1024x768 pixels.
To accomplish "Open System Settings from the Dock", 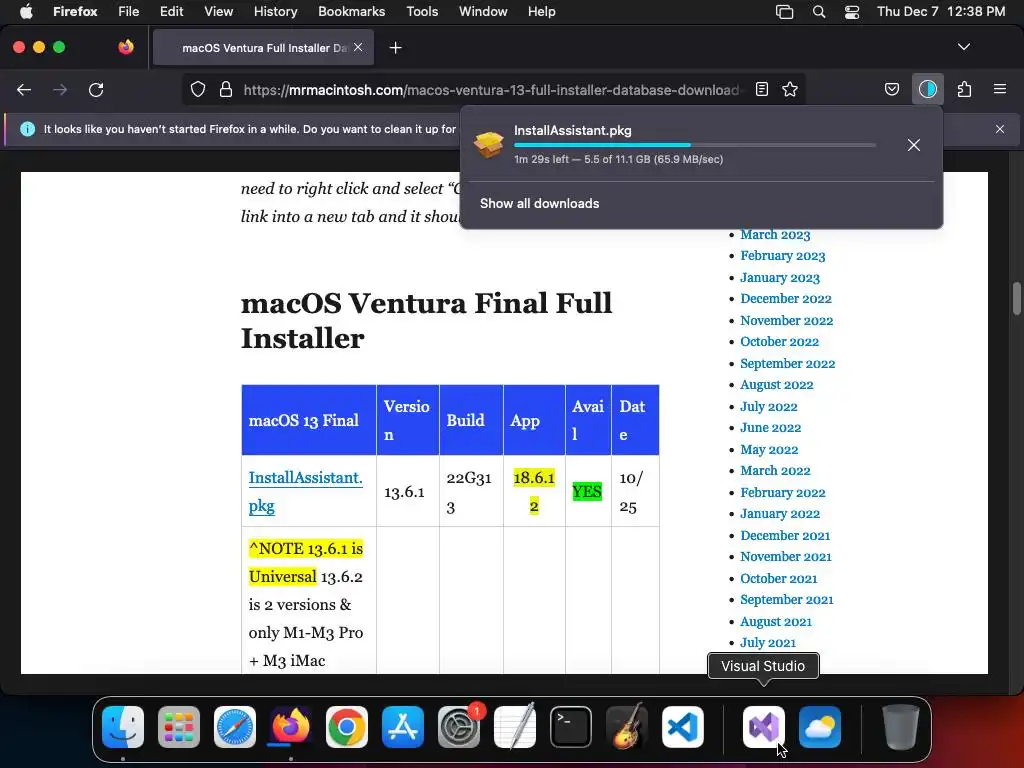I will tap(458, 727).
